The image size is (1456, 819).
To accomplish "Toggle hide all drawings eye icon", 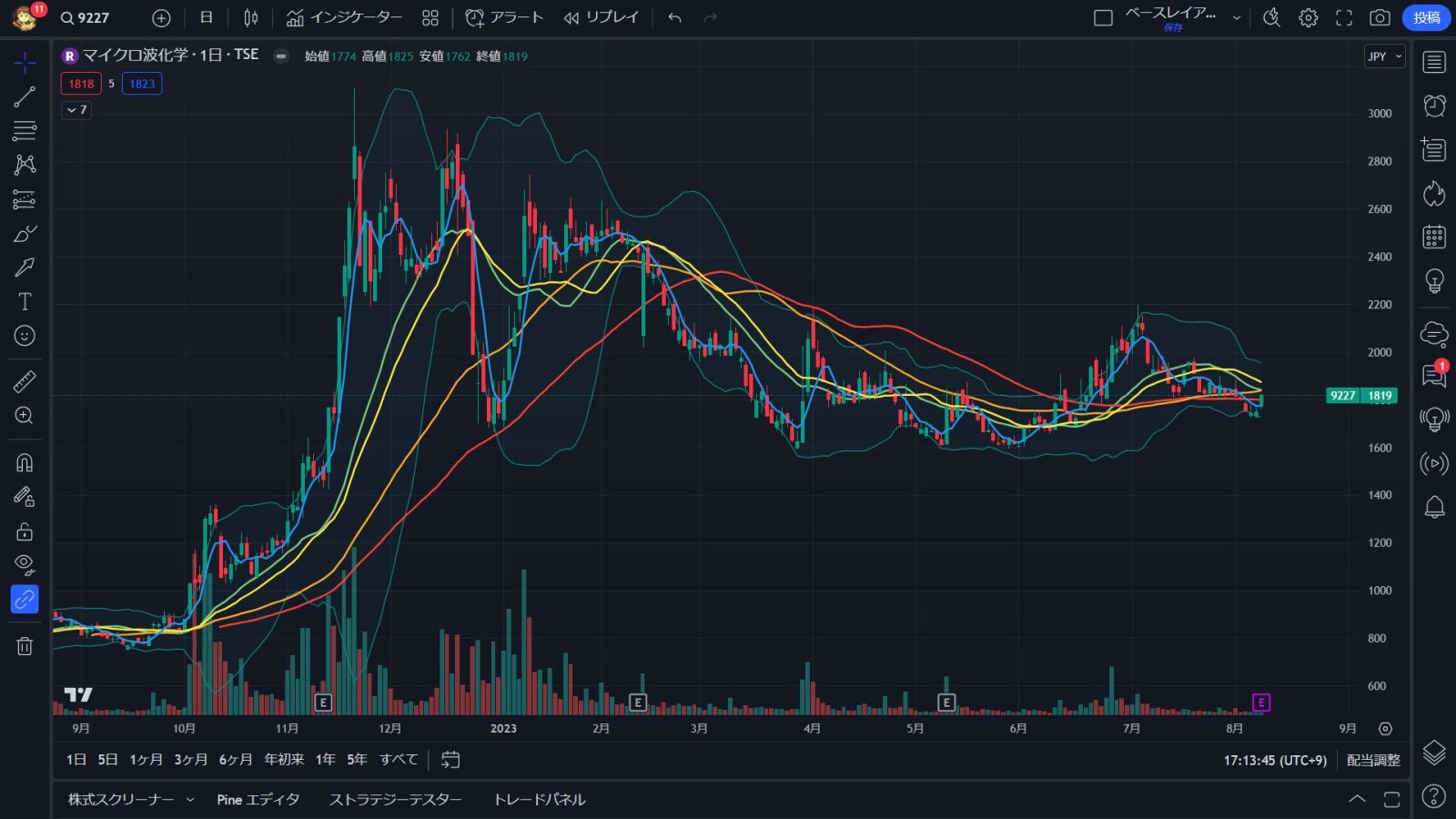I will point(25,564).
